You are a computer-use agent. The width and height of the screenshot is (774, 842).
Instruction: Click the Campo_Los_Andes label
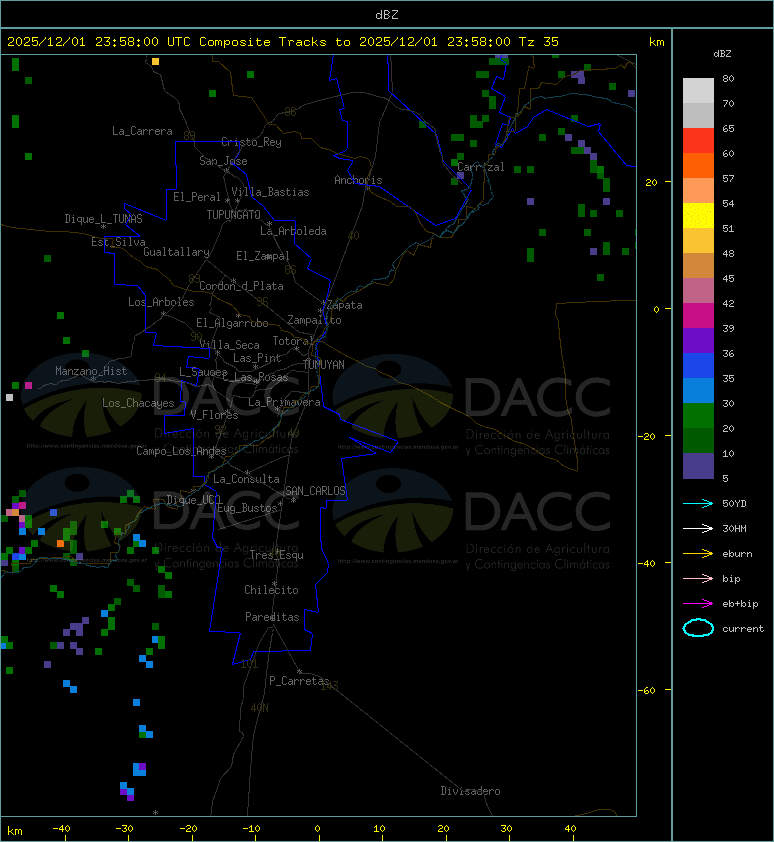pyautogui.click(x=181, y=451)
